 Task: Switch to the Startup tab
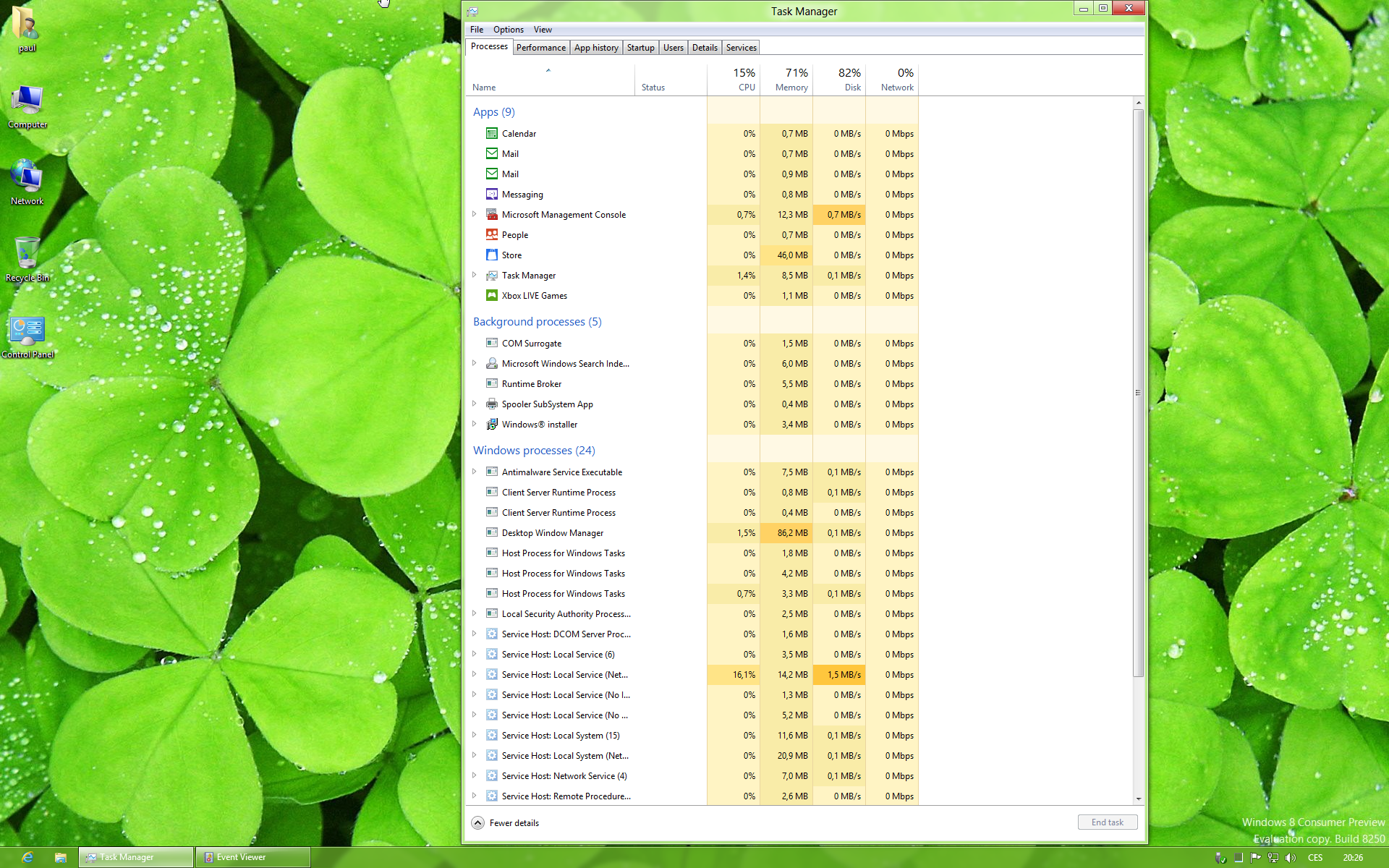(x=641, y=48)
